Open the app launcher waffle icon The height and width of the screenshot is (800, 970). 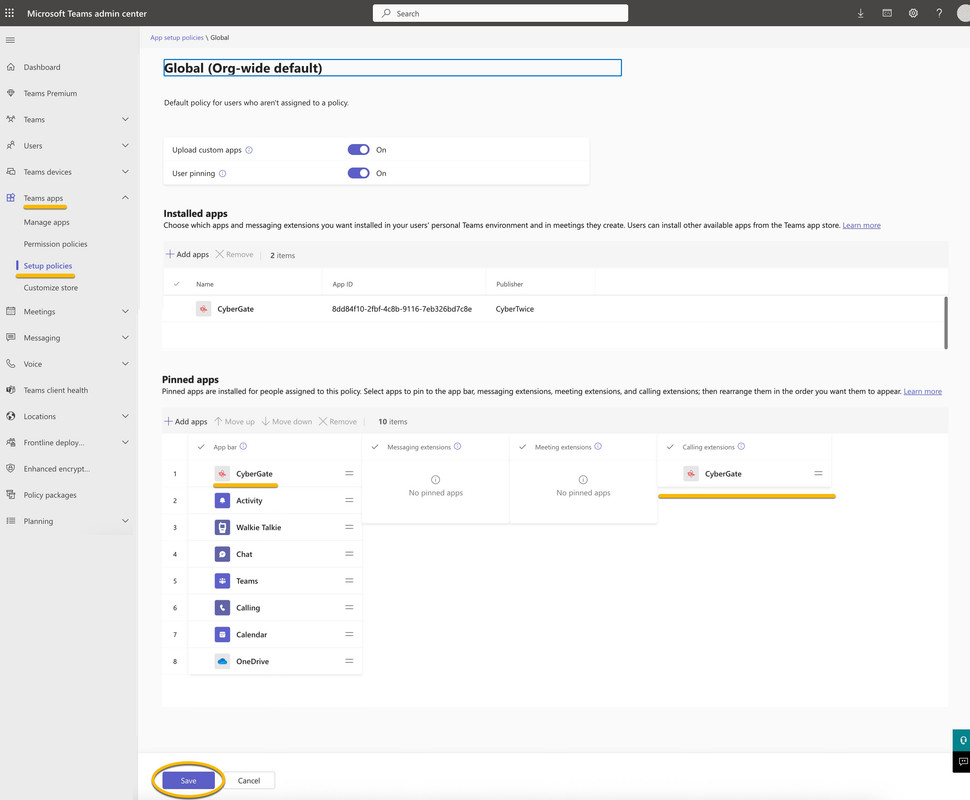click(x=9, y=12)
